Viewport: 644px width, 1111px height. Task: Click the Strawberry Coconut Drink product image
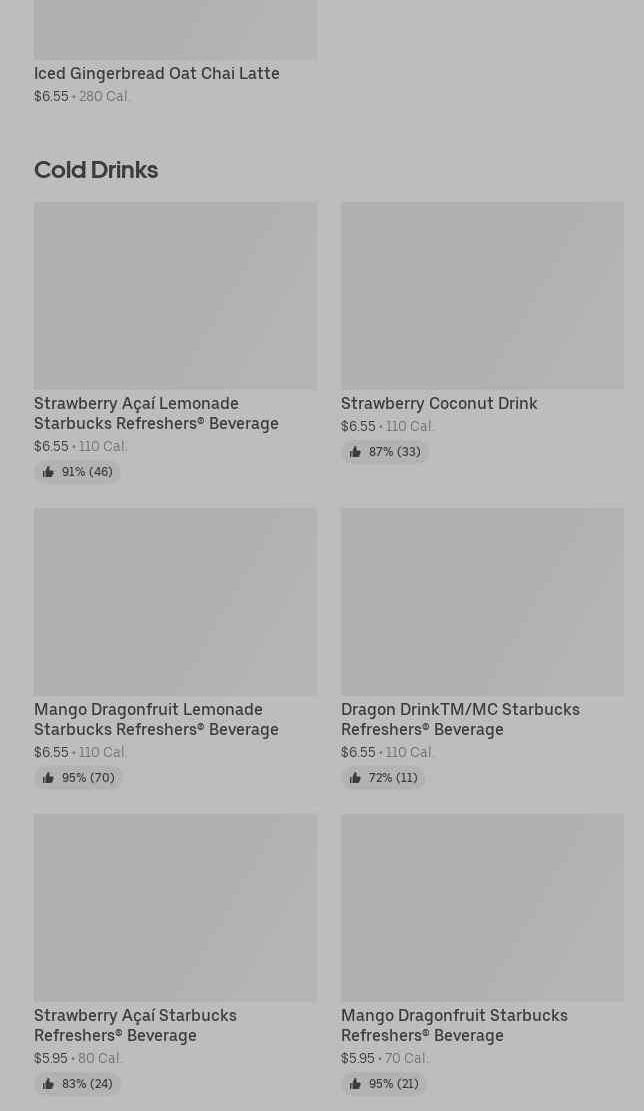(x=482, y=295)
